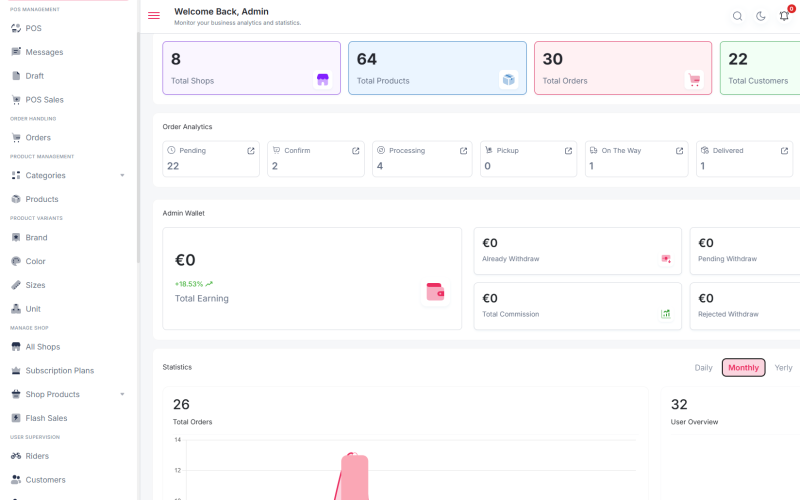Screen dimensions: 800x500
Task: Click the +18.53% earning growth text
Action: pyautogui.click(x=189, y=284)
